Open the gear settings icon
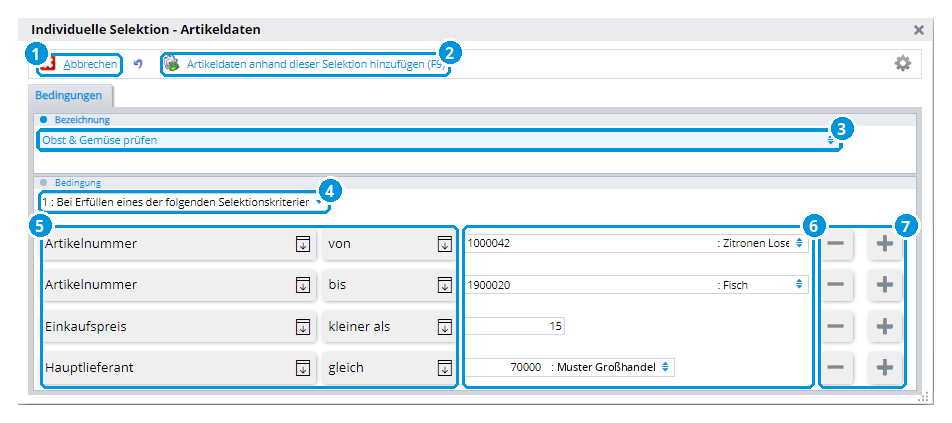The image size is (952, 423). [903, 64]
